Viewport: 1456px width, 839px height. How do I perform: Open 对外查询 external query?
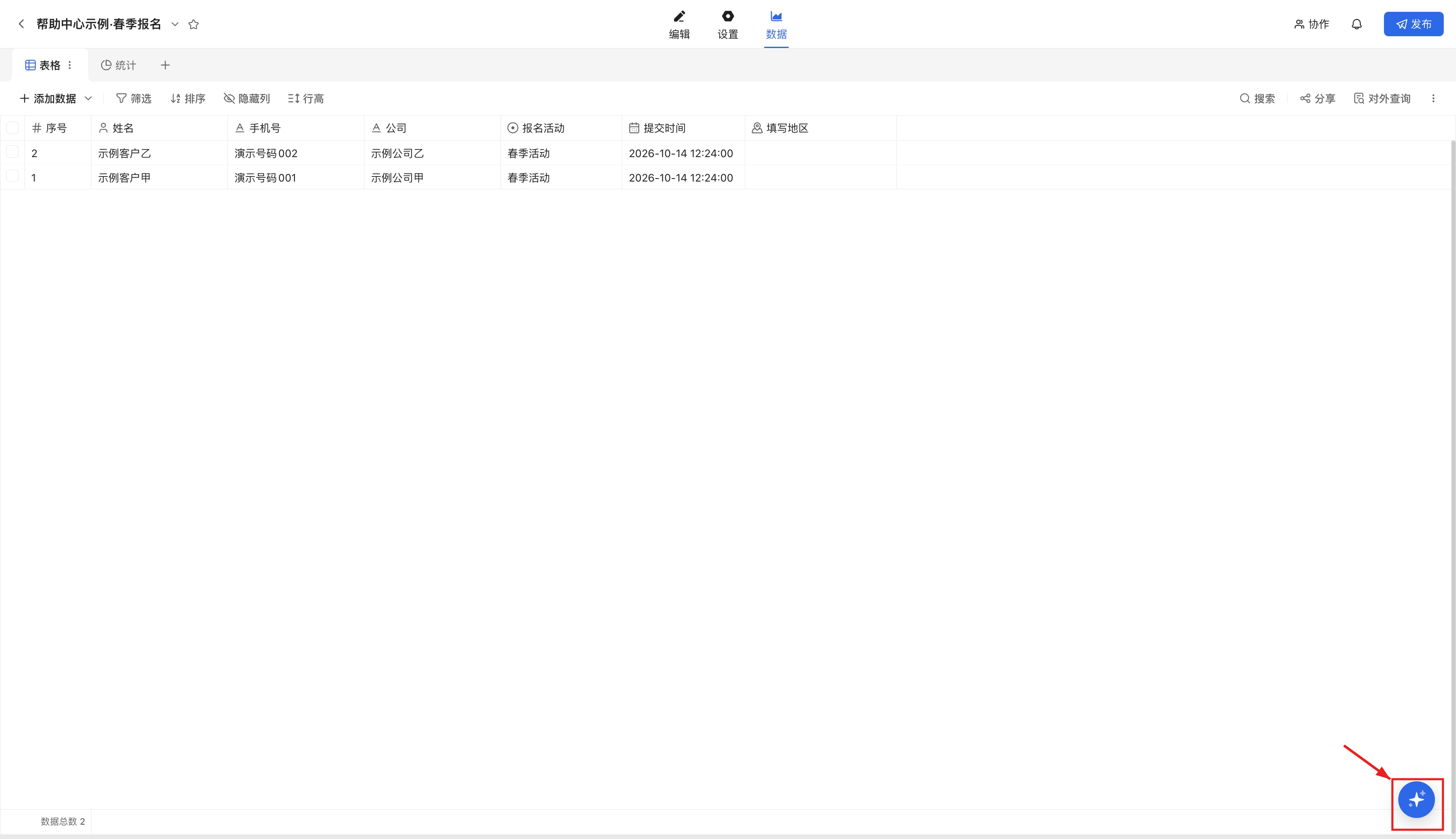pos(1382,99)
